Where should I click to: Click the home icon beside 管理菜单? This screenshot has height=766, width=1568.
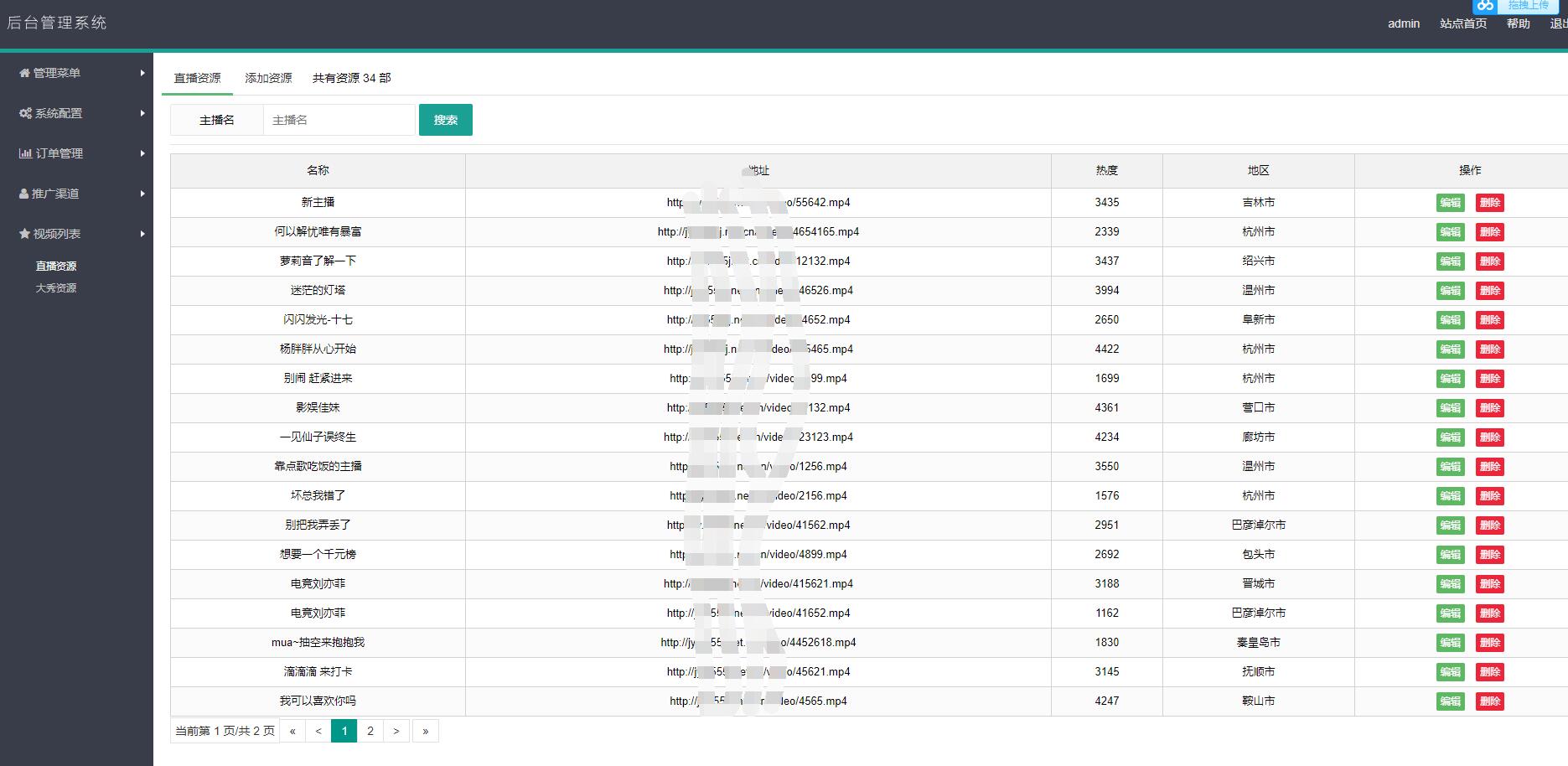pyautogui.click(x=24, y=73)
